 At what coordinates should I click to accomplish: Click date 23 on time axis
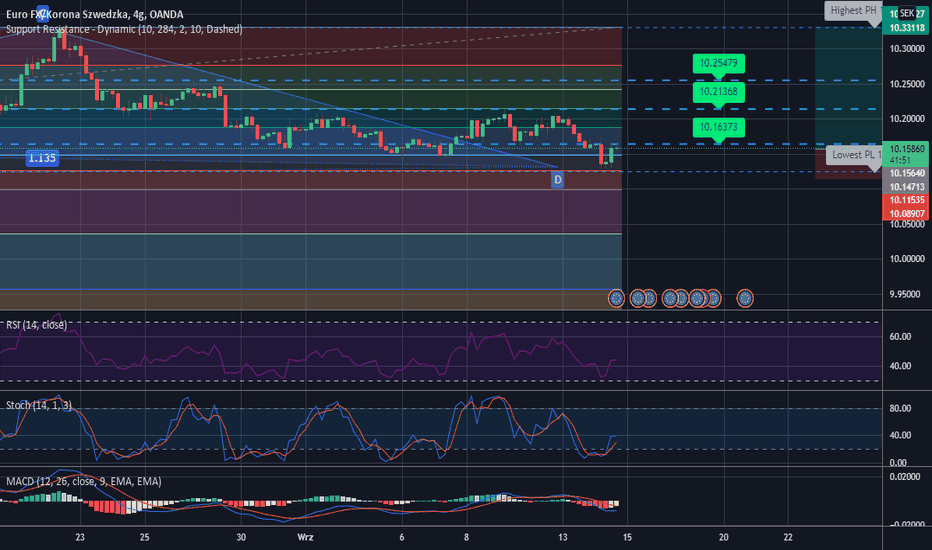coord(80,537)
